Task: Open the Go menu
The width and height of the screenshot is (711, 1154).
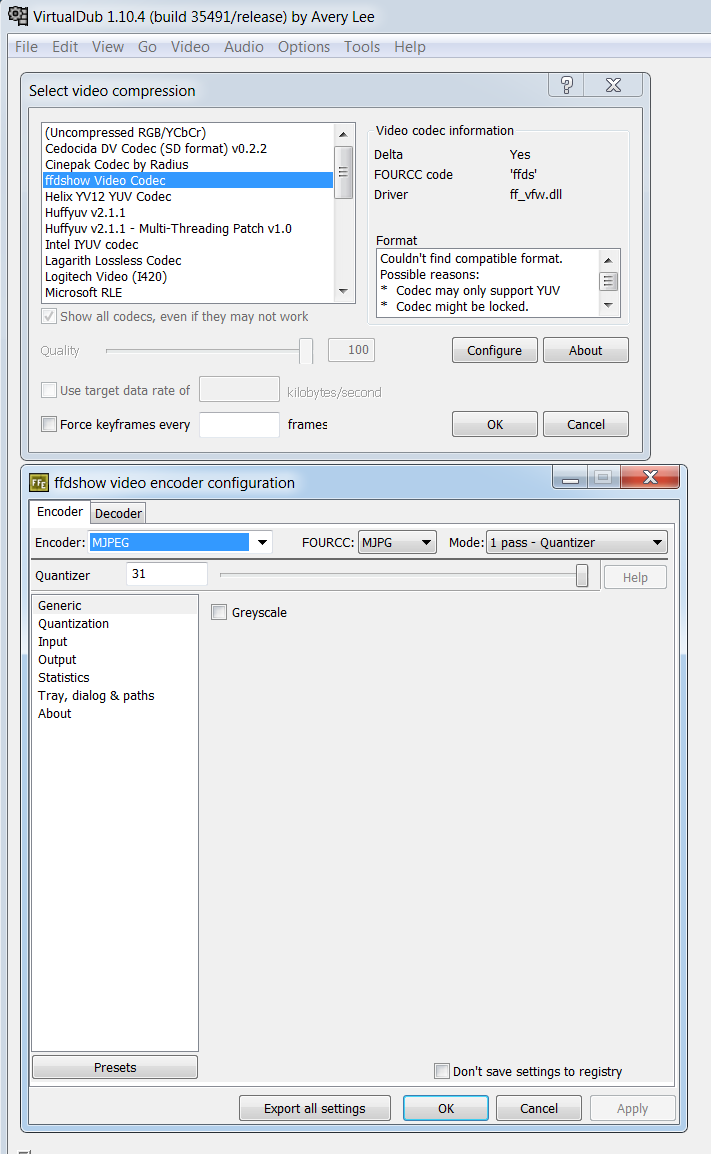Action: [x=147, y=47]
